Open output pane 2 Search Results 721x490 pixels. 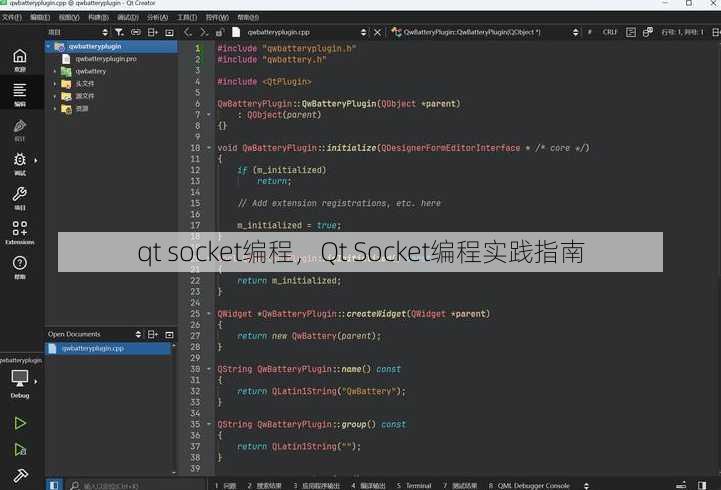[264, 485]
